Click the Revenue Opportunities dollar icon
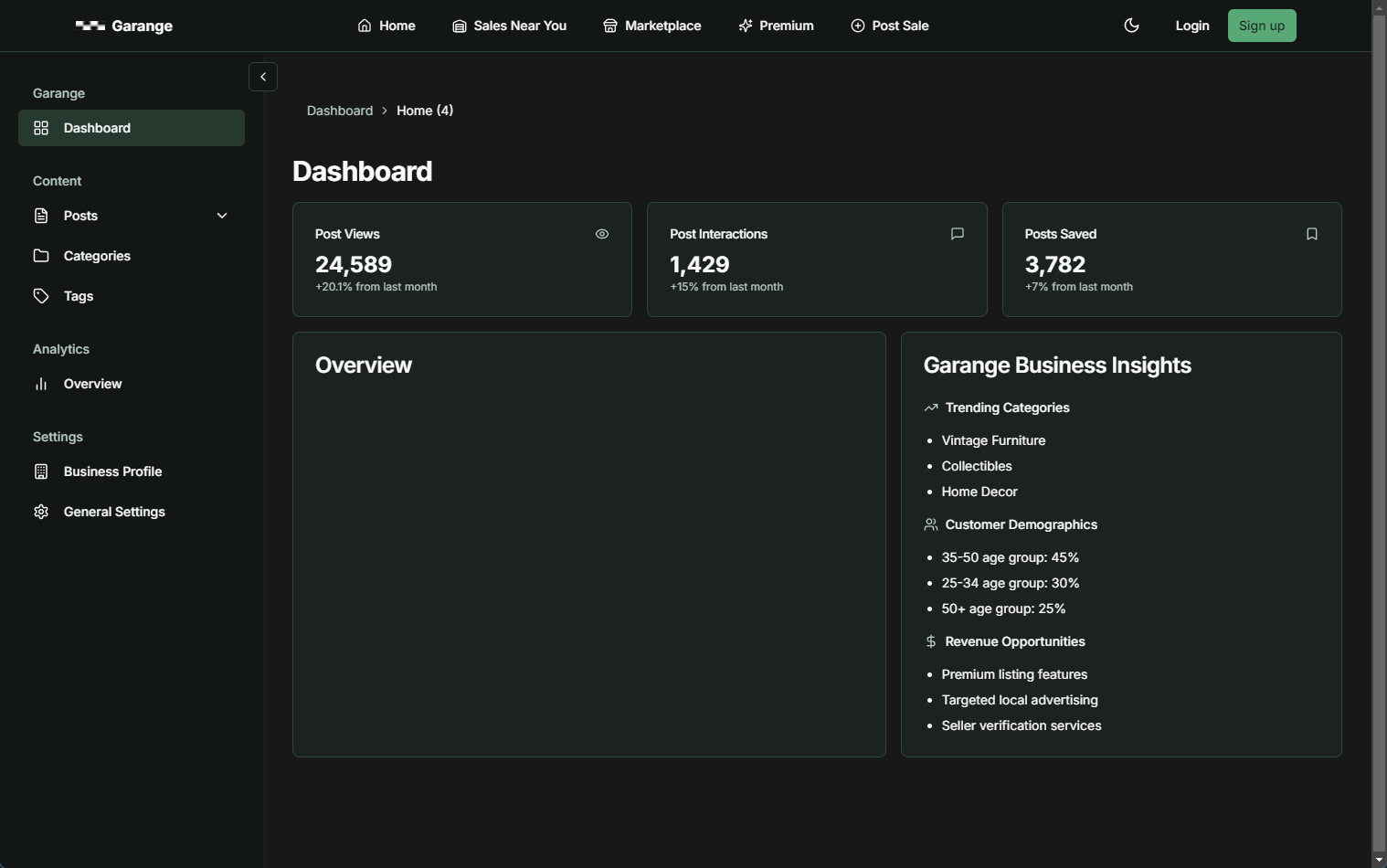 pos(931,641)
